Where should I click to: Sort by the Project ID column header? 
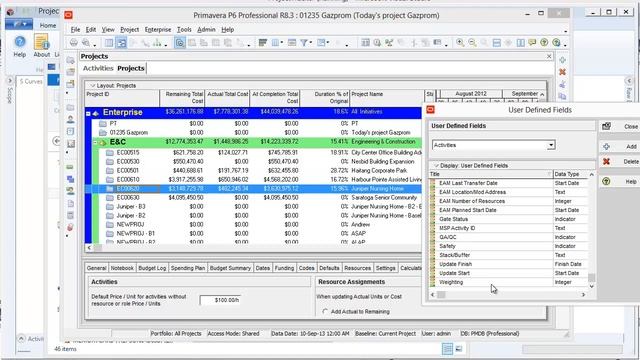pyautogui.click(x=122, y=98)
